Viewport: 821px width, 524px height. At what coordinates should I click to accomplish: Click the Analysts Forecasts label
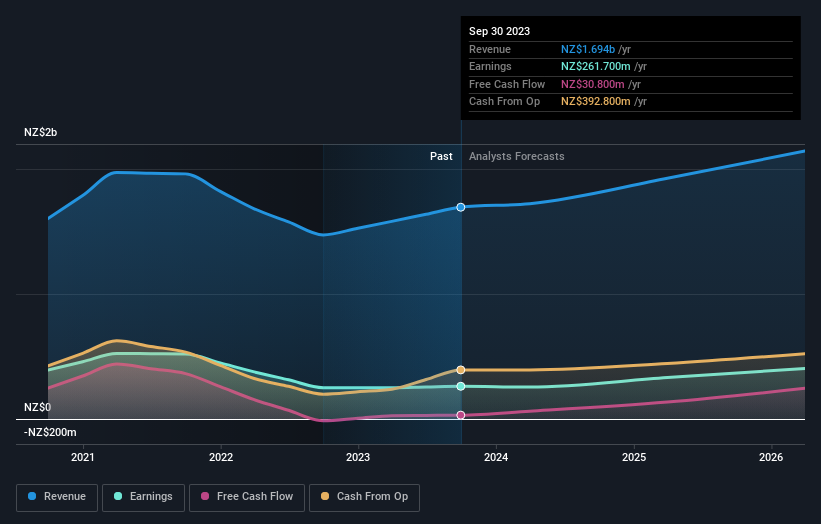(517, 157)
